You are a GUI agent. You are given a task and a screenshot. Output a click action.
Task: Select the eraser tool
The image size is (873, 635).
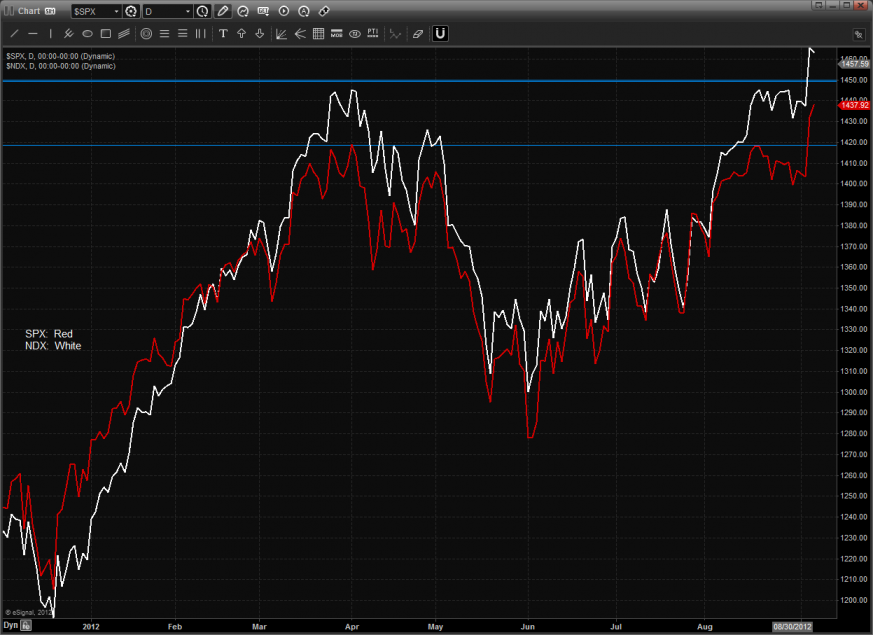point(418,34)
